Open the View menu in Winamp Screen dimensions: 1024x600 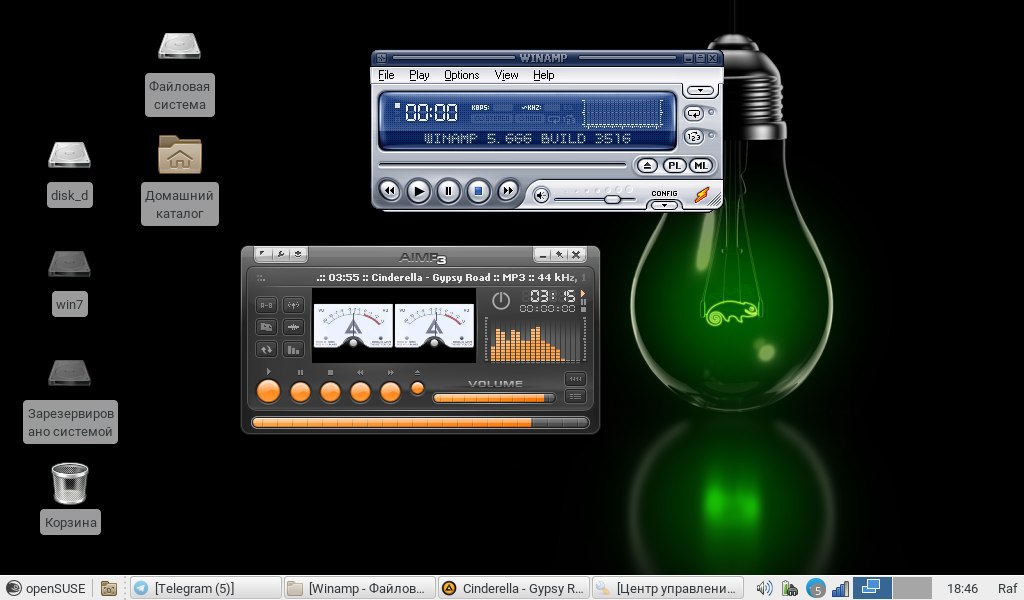click(506, 75)
